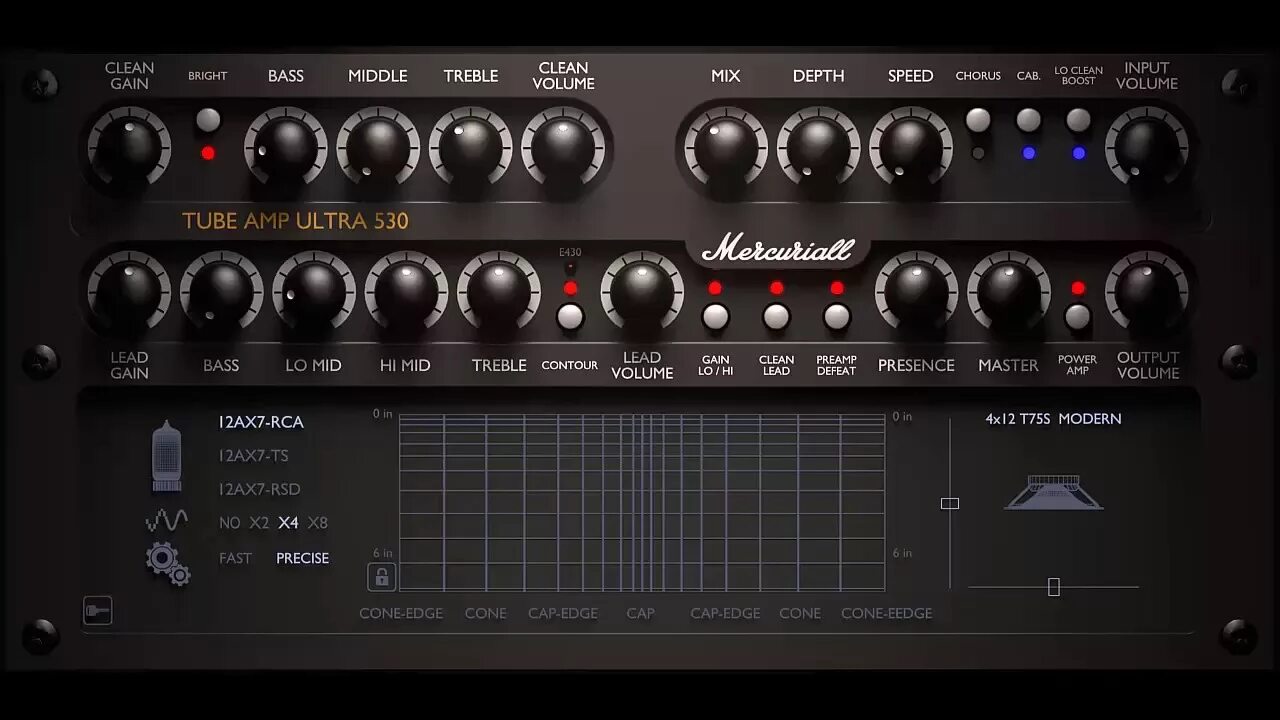Toggle the Power Amp button
The image size is (1280, 720).
[1077, 317]
